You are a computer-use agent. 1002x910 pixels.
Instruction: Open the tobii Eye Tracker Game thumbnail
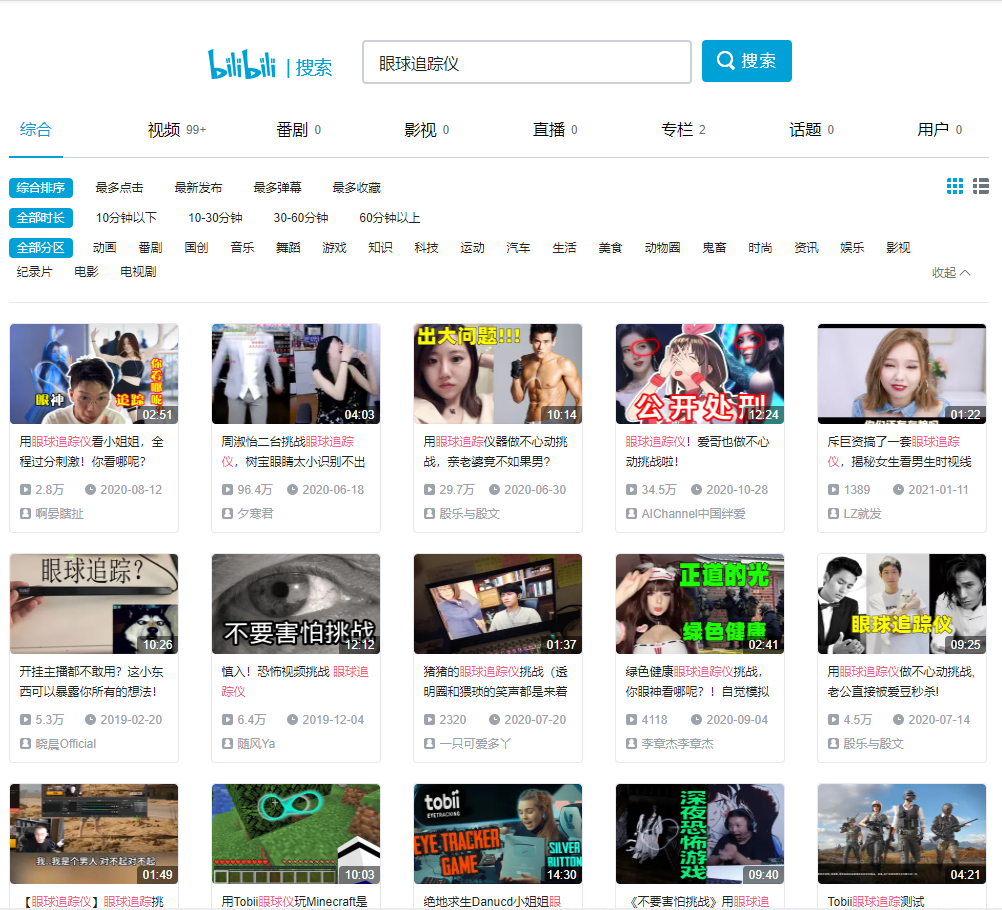click(498, 834)
